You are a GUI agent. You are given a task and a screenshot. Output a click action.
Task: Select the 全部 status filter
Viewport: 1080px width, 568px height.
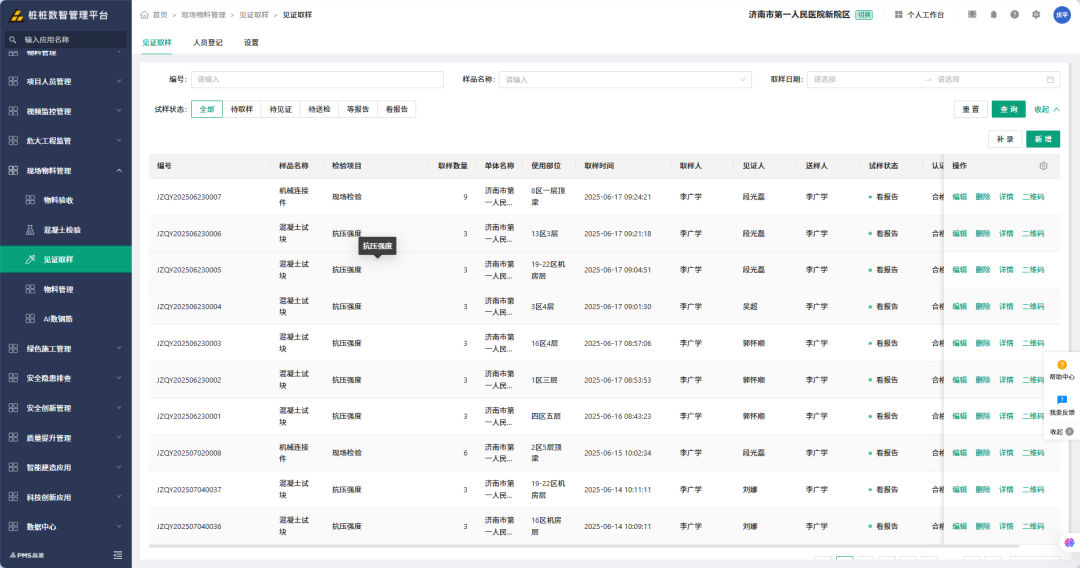pyautogui.click(x=207, y=109)
